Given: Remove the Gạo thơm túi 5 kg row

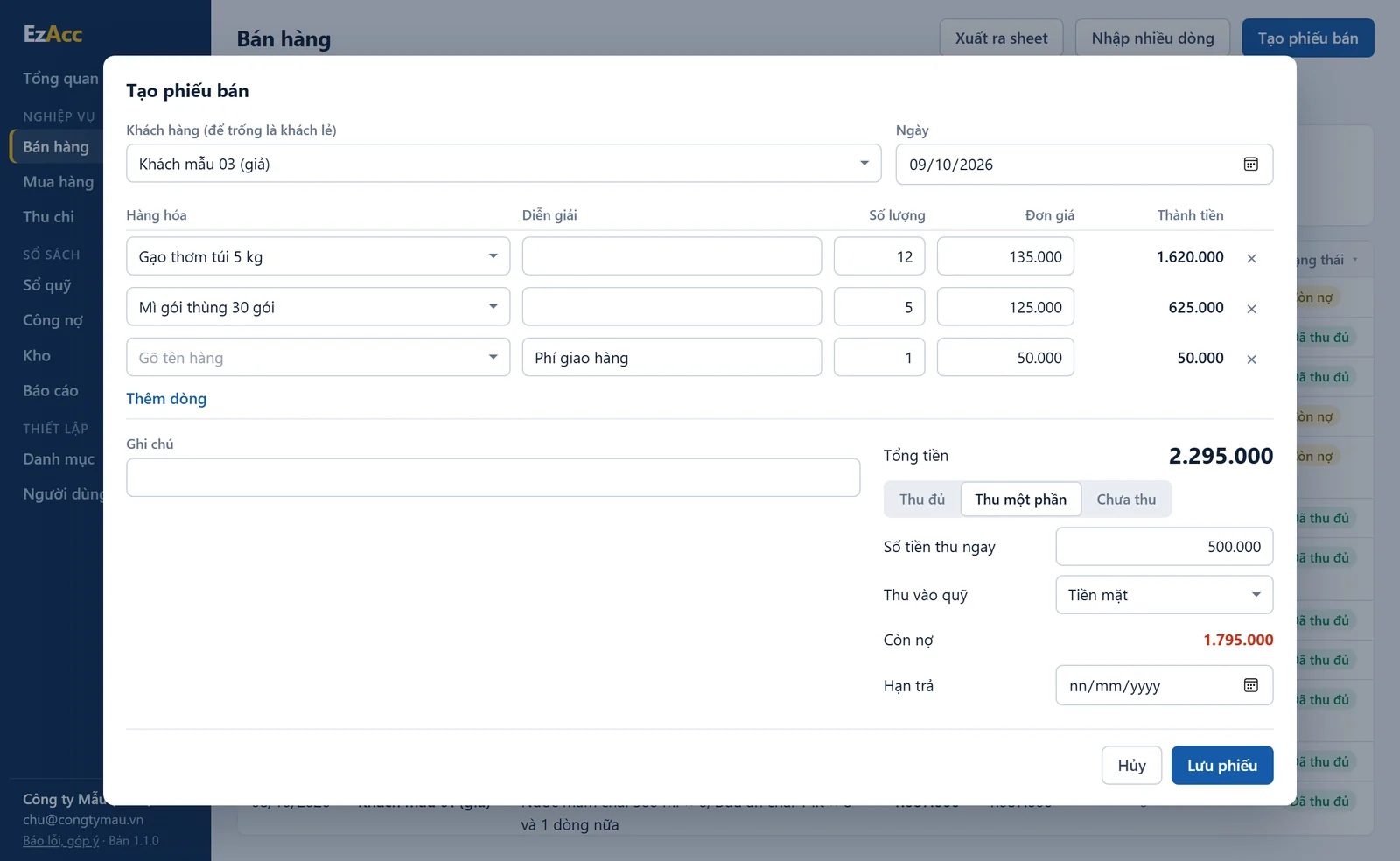Looking at the screenshot, I should pyautogui.click(x=1251, y=258).
